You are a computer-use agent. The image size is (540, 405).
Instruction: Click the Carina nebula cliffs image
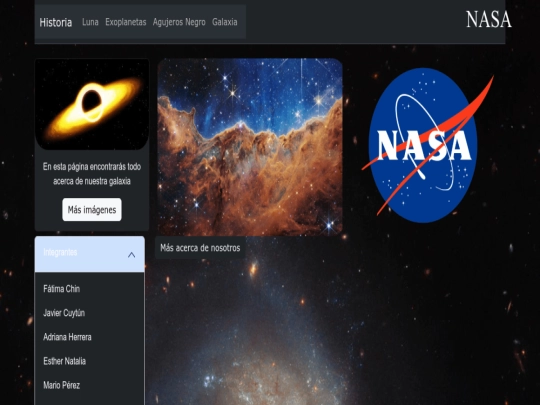pos(250,147)
